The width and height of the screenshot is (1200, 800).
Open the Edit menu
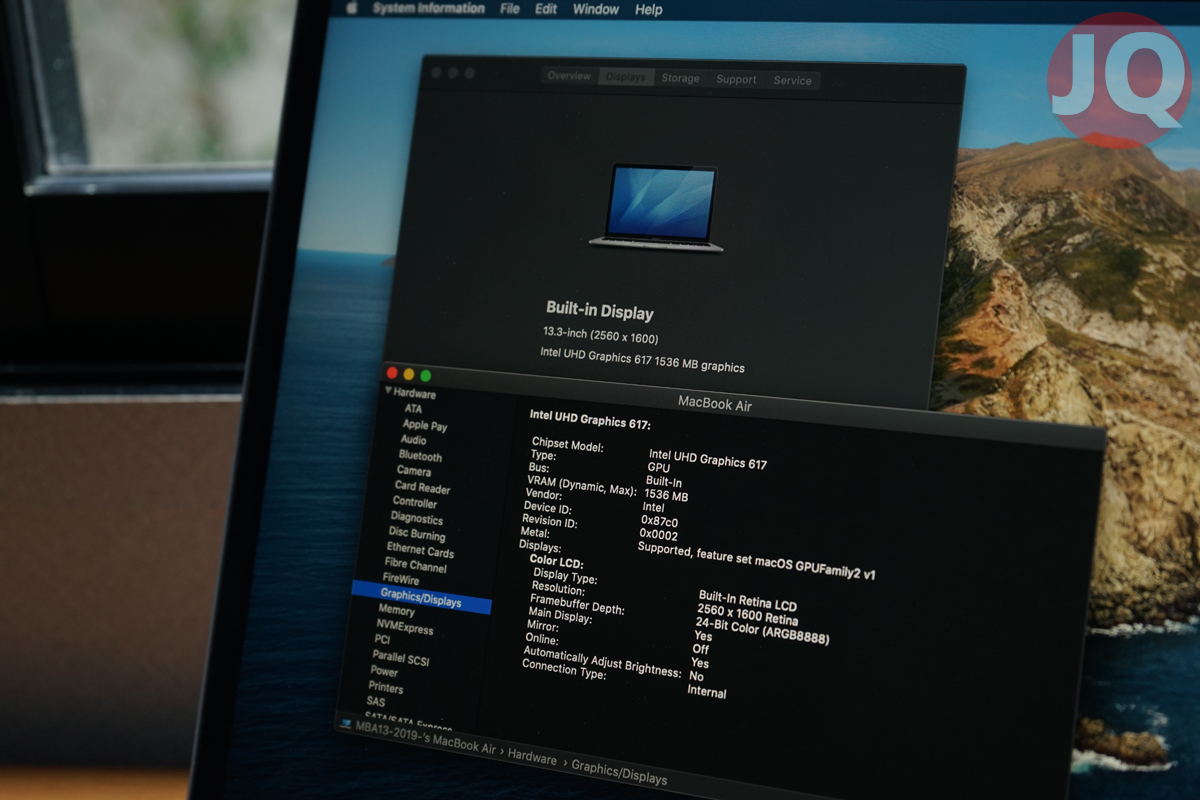click(546, 9)
